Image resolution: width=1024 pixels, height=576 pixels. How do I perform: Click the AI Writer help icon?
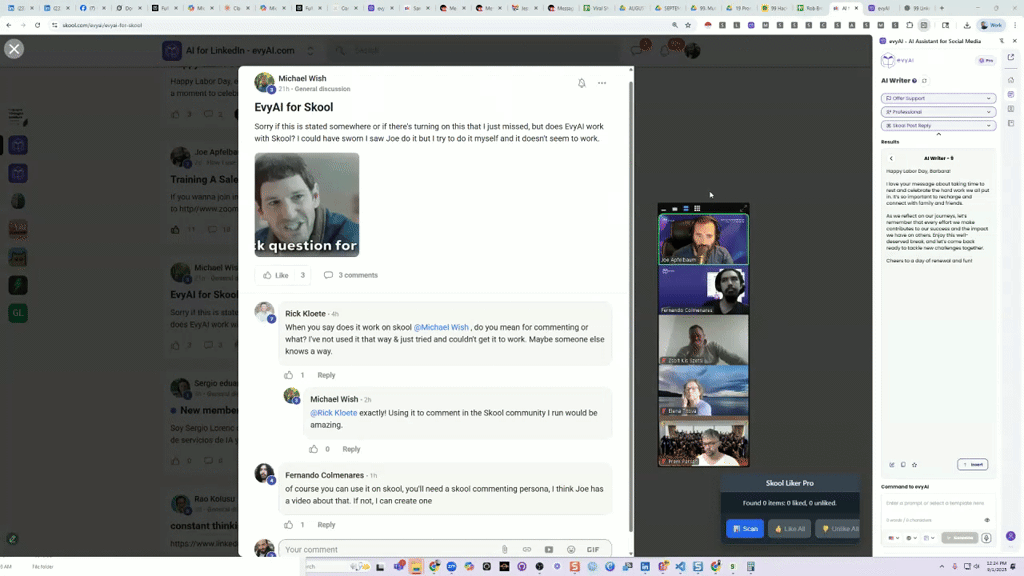[x=914, y=81]
